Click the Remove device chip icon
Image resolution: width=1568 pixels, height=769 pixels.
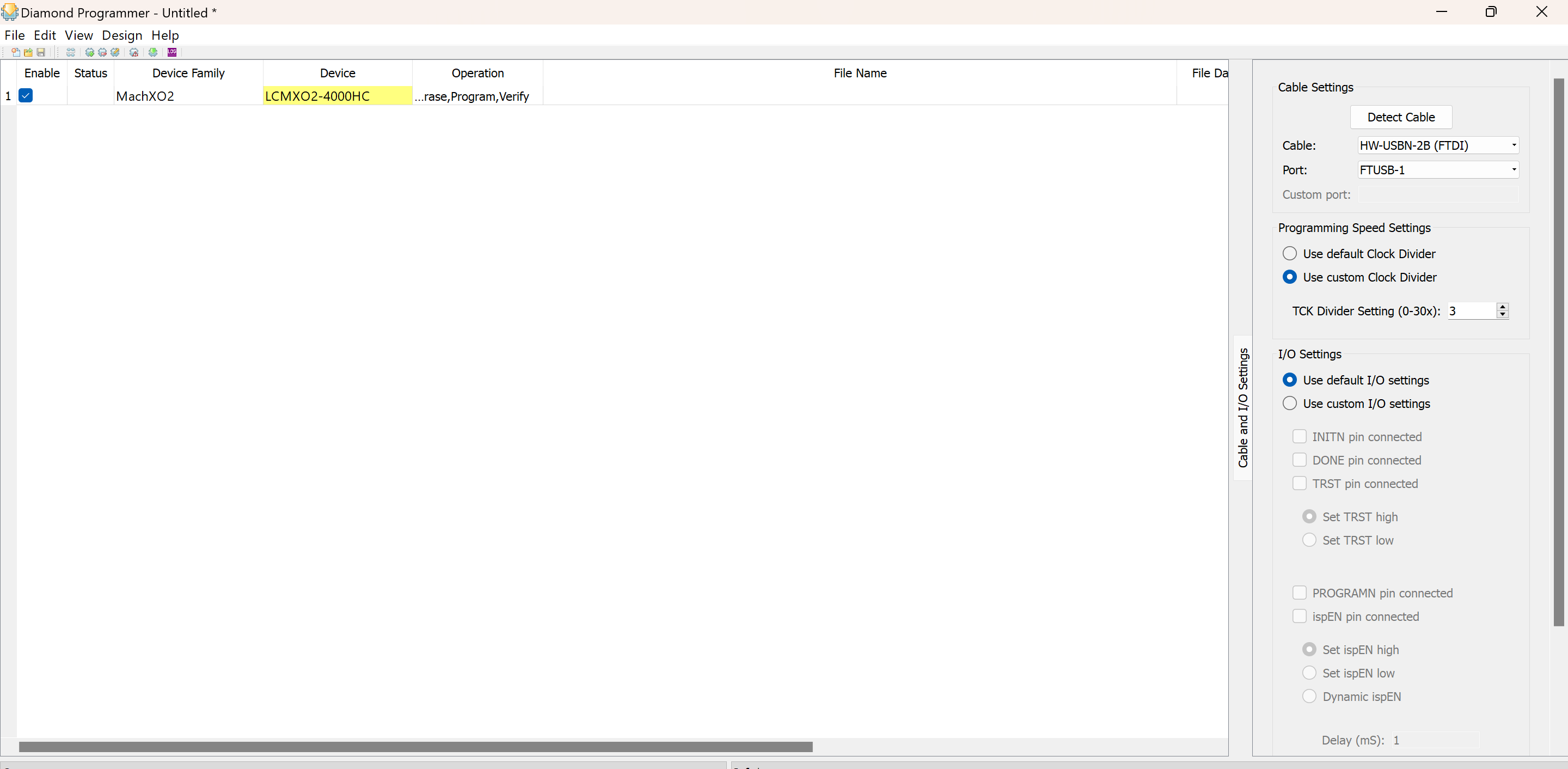(x=102, y=52)
